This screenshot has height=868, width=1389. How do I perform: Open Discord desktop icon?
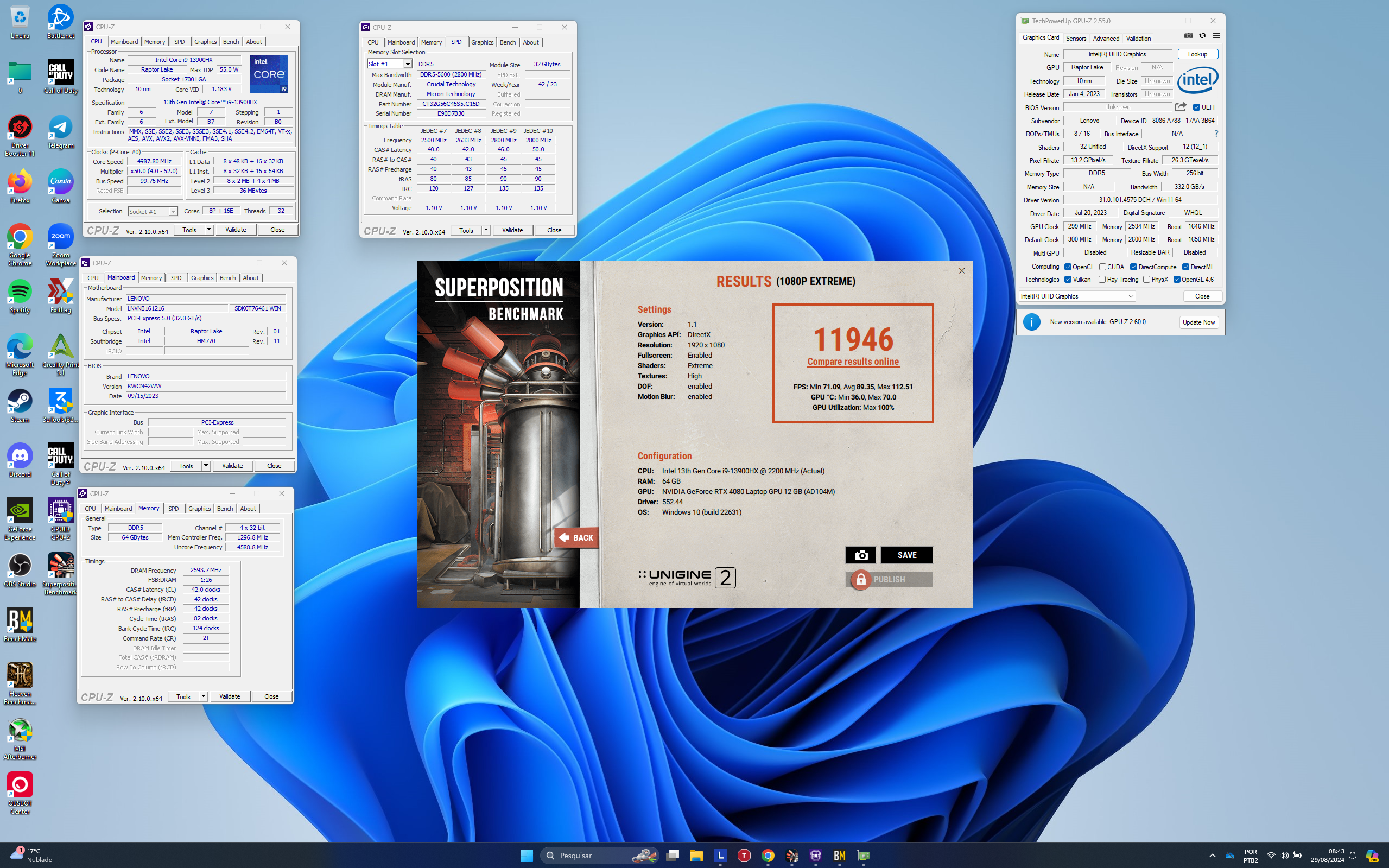[20, 460]
